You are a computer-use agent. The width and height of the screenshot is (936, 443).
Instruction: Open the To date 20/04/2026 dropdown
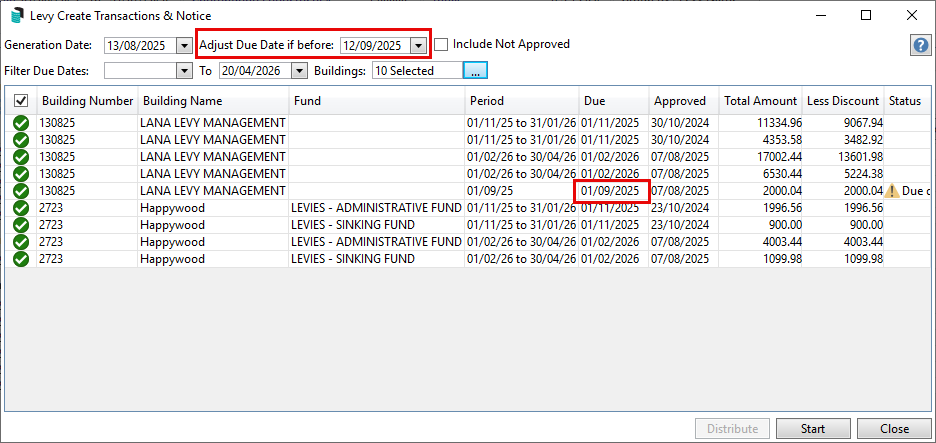coord(299,70)
